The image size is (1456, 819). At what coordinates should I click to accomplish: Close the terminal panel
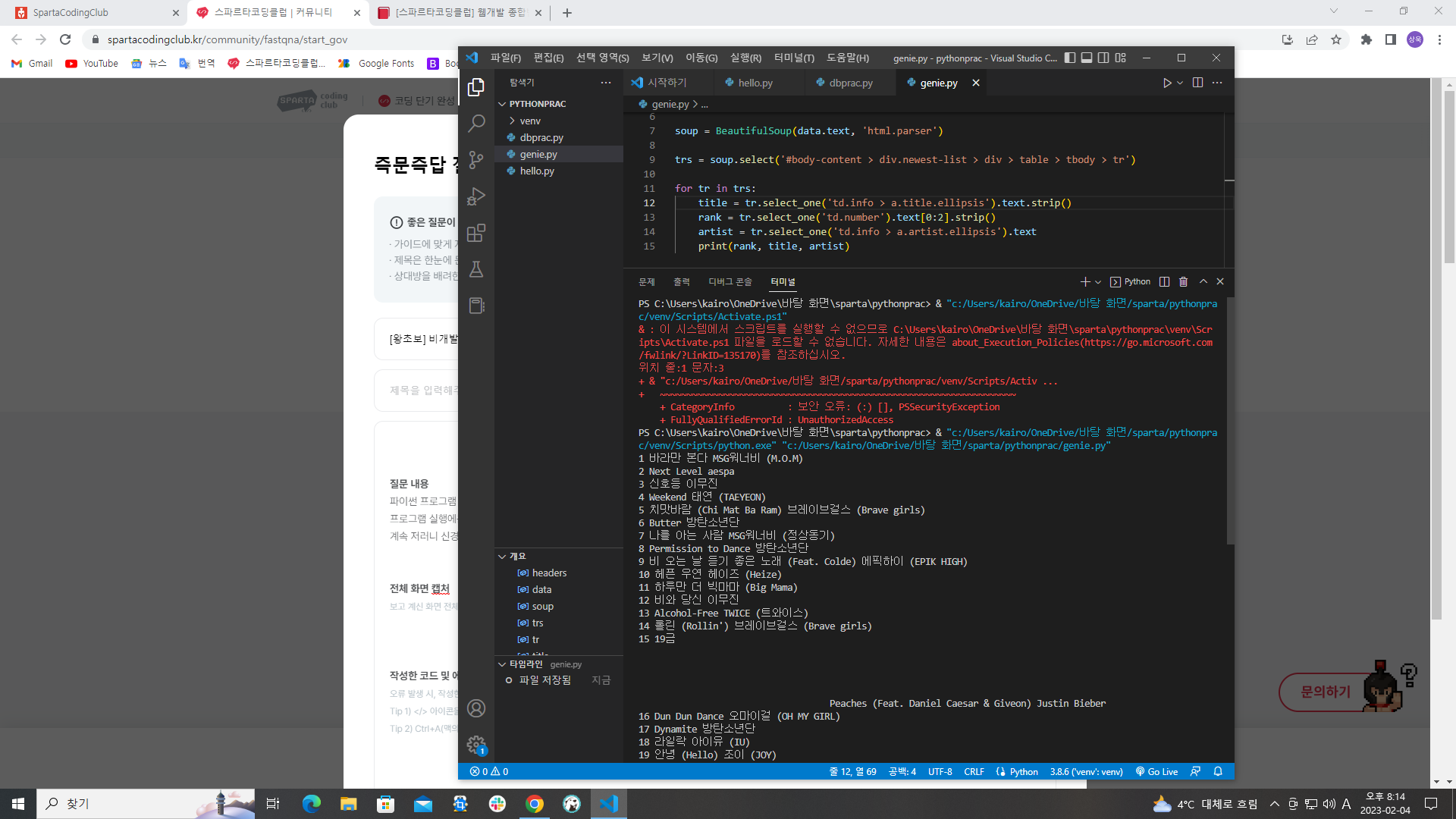1220,281
